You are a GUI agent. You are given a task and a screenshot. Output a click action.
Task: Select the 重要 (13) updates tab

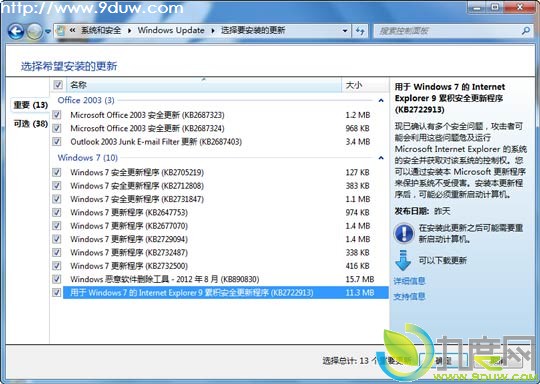(x=30, y=105)
